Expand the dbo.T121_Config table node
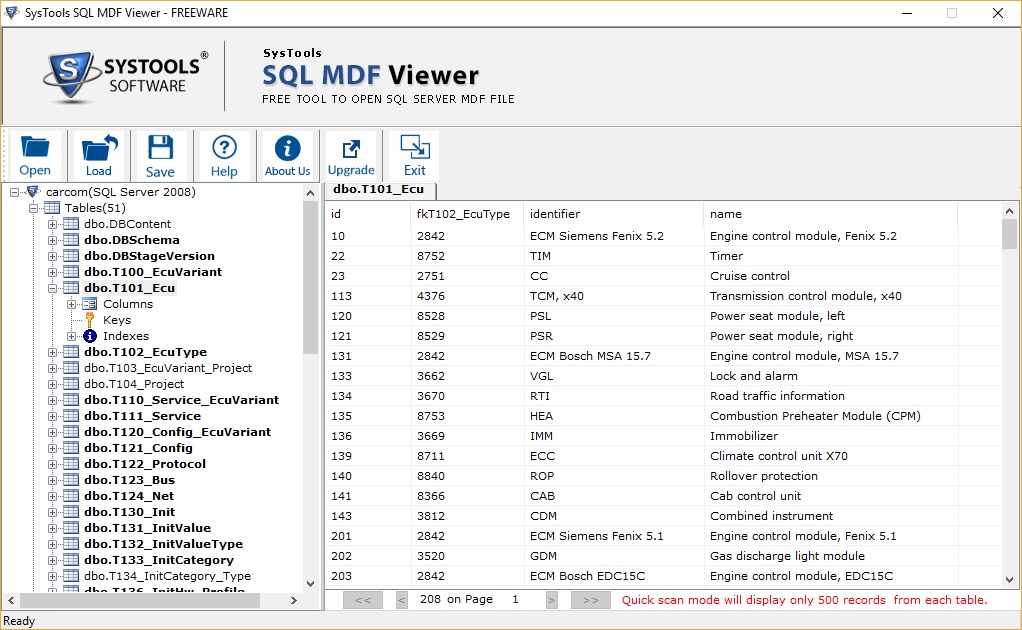Screen dimensions: 1022x630 tap(52, 448)
